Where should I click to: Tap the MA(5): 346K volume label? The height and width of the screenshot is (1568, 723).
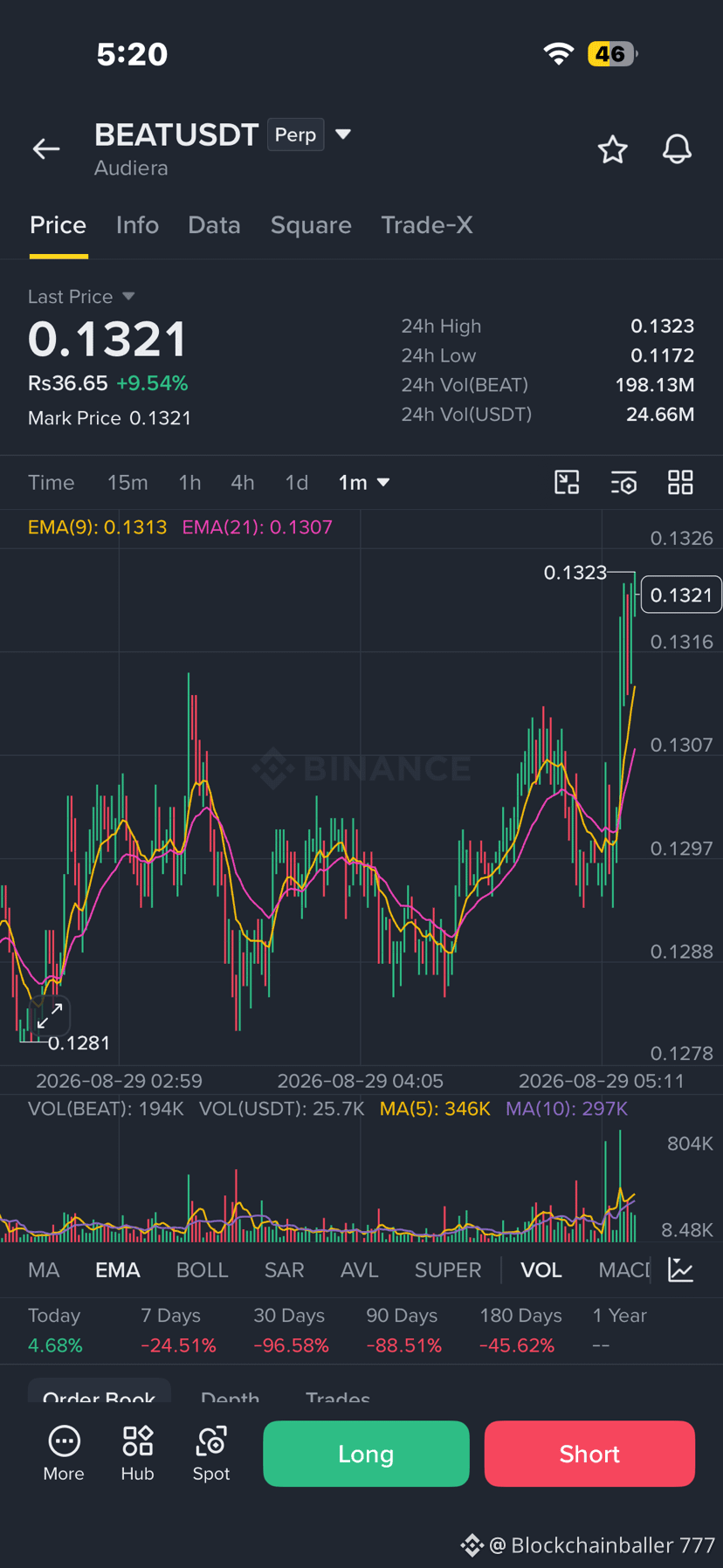tap(435, 1109)
